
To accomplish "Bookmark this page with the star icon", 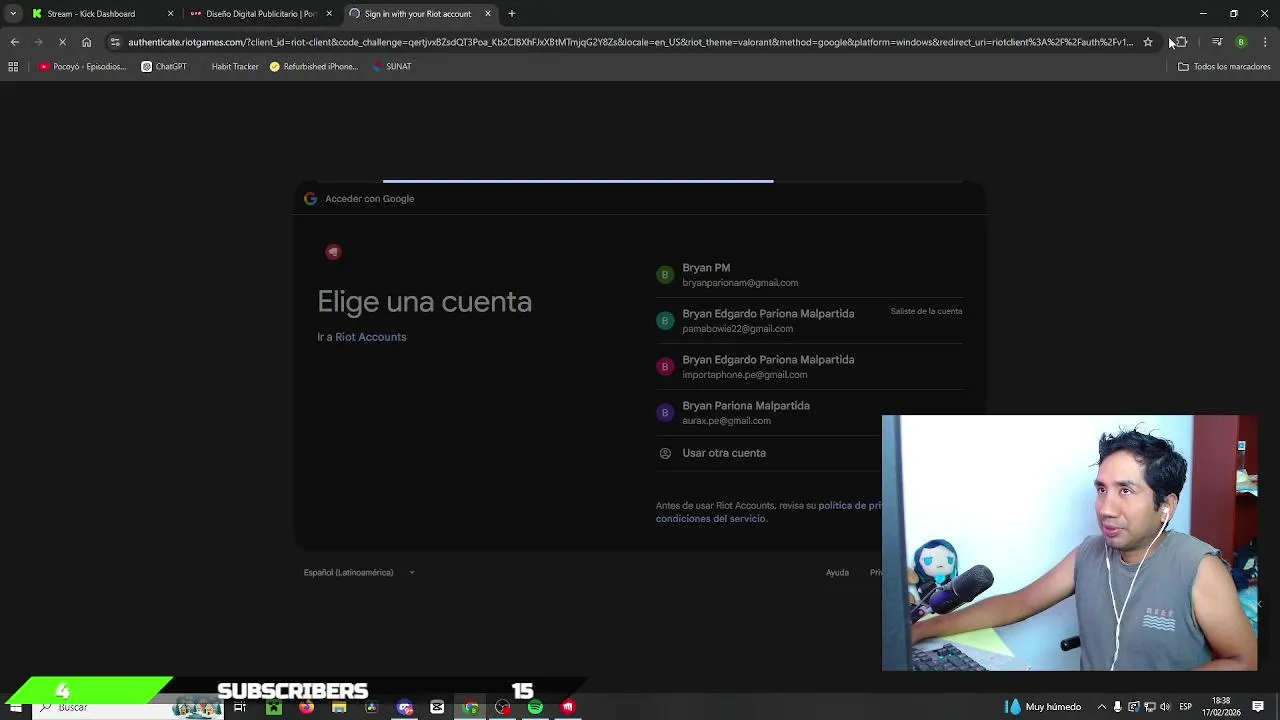I will point(1148,42).
